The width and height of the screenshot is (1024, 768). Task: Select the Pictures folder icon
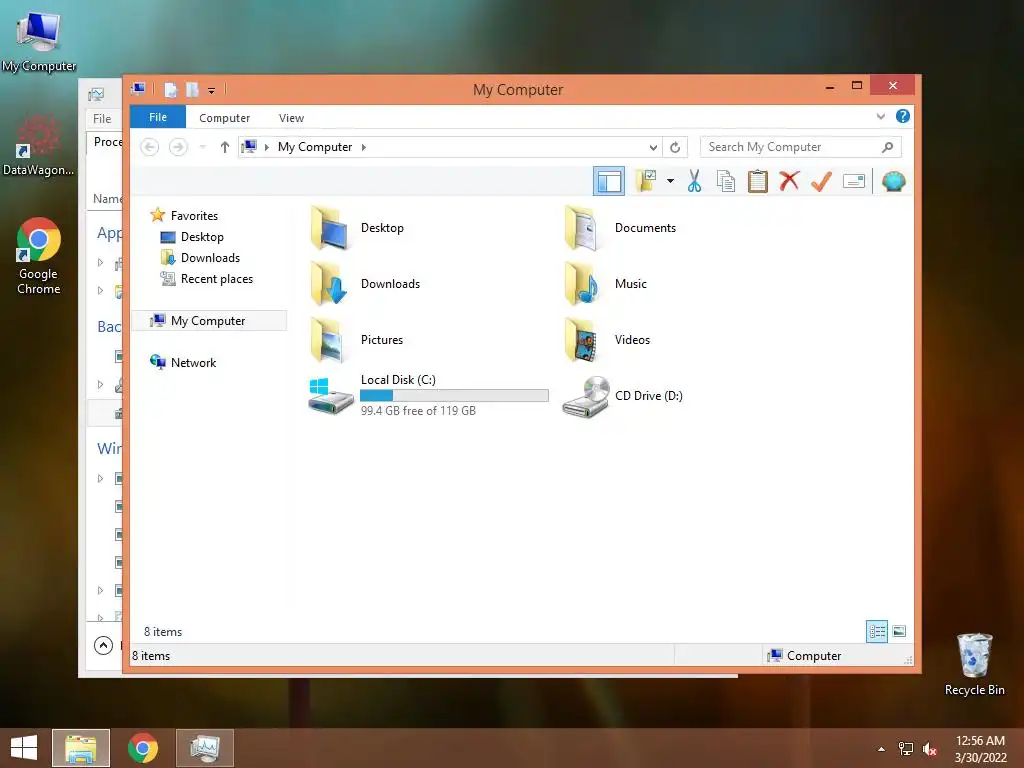click(x=328, y=340)
